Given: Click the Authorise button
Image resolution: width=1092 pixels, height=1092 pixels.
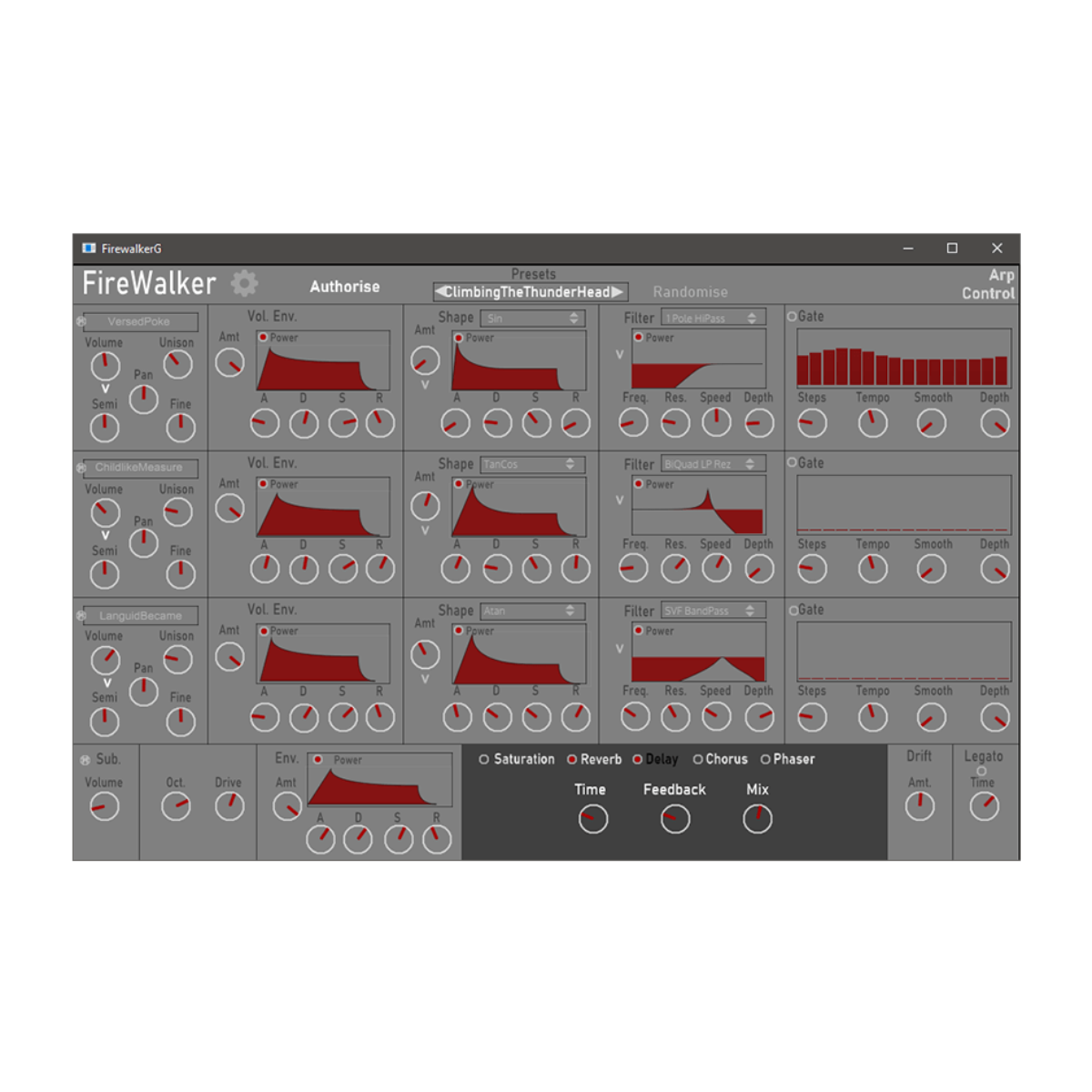Looking at the screenshot, I should pos(345,287).
